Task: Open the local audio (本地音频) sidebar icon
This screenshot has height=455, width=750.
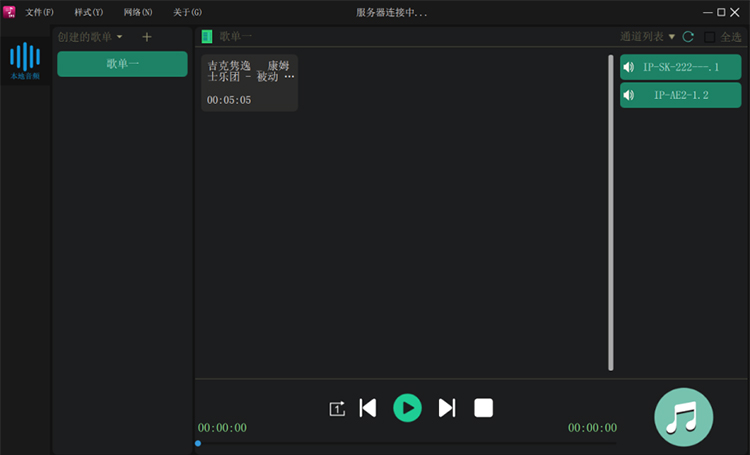Action: pyautogui.click(x=25, y=62)
